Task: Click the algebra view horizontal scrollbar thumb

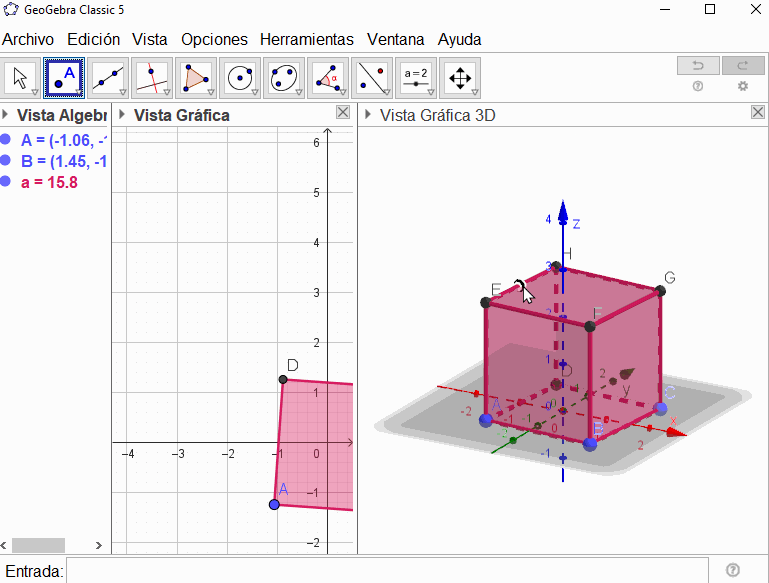Action: (x=38, y=545)
